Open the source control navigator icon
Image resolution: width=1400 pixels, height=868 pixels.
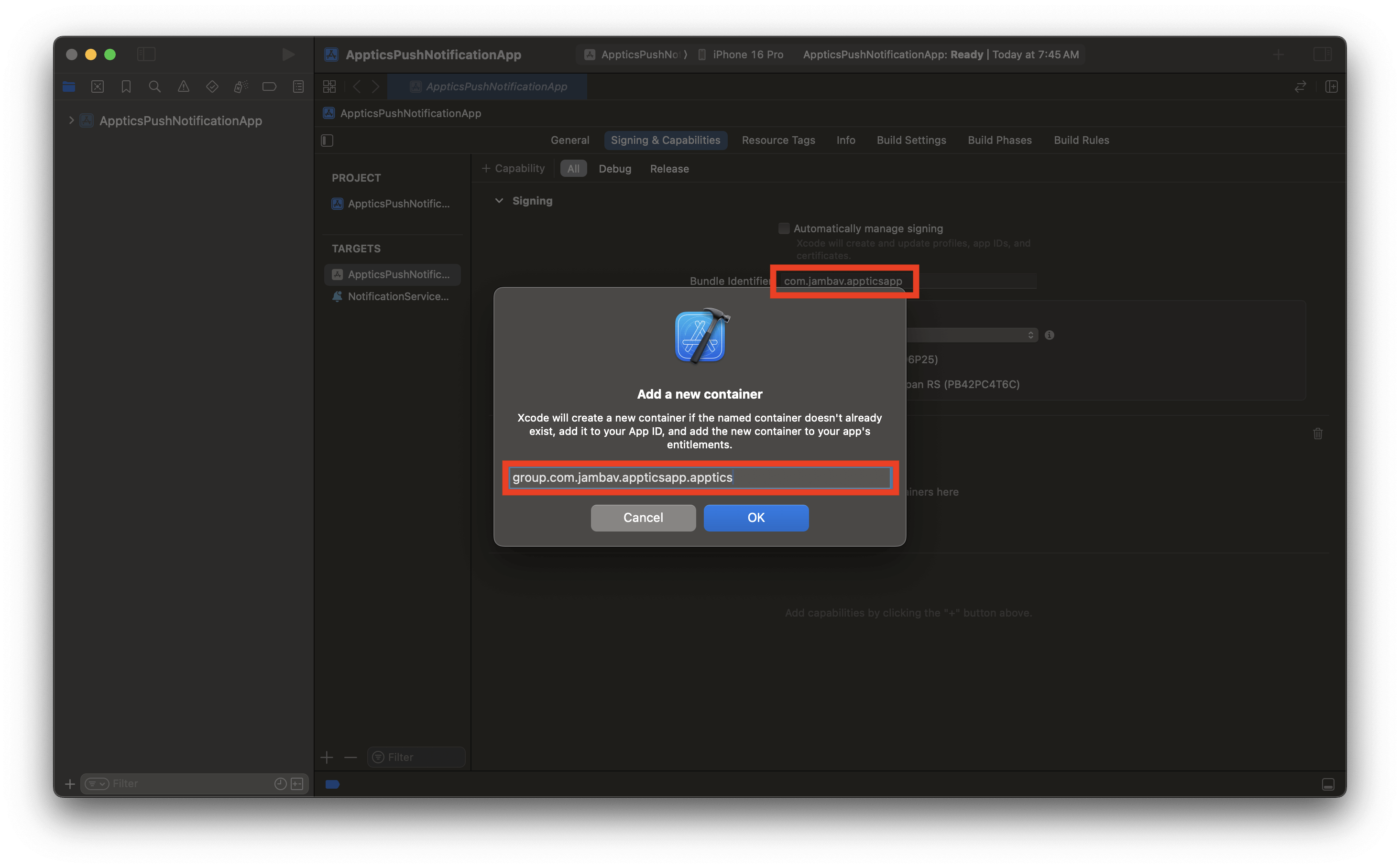click(98, 87)
